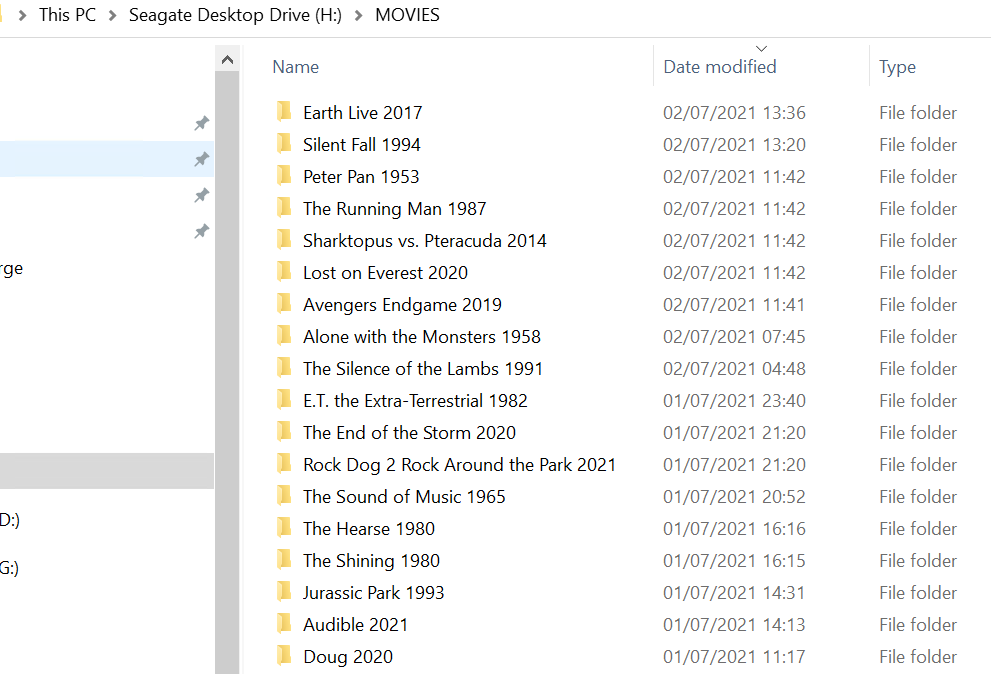This screenshot has width=991, height=674.
Task: Click the Alone with the Monsters 1958 folder icon
Action: click(x=284, y=336)
